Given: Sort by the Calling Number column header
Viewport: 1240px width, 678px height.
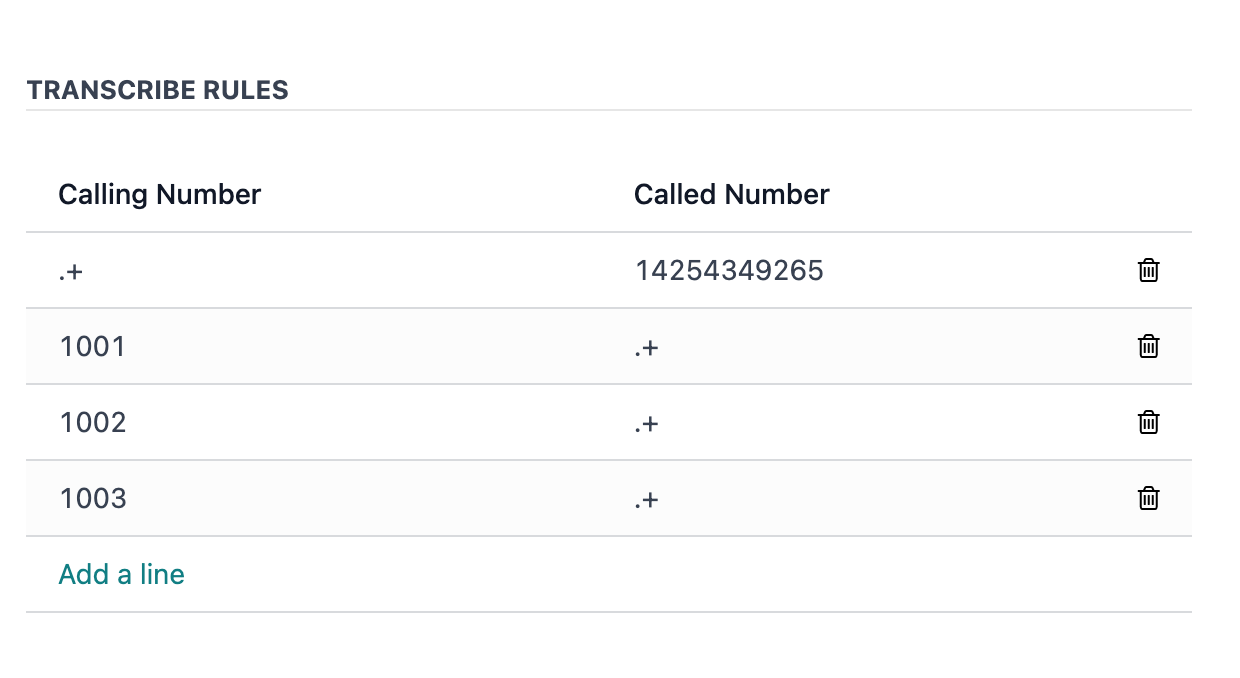Looking at the screenshot, I should 159,194.
